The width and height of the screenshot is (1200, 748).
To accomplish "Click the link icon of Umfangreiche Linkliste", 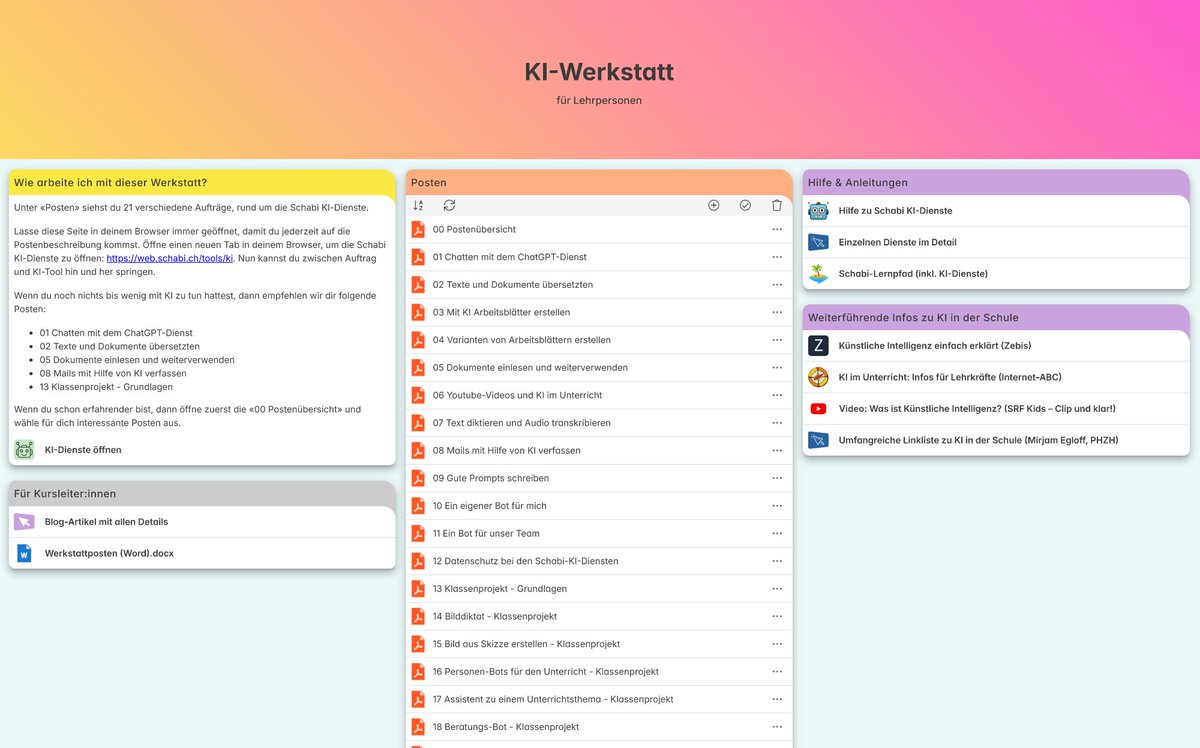I will click(x=818, y=440).
